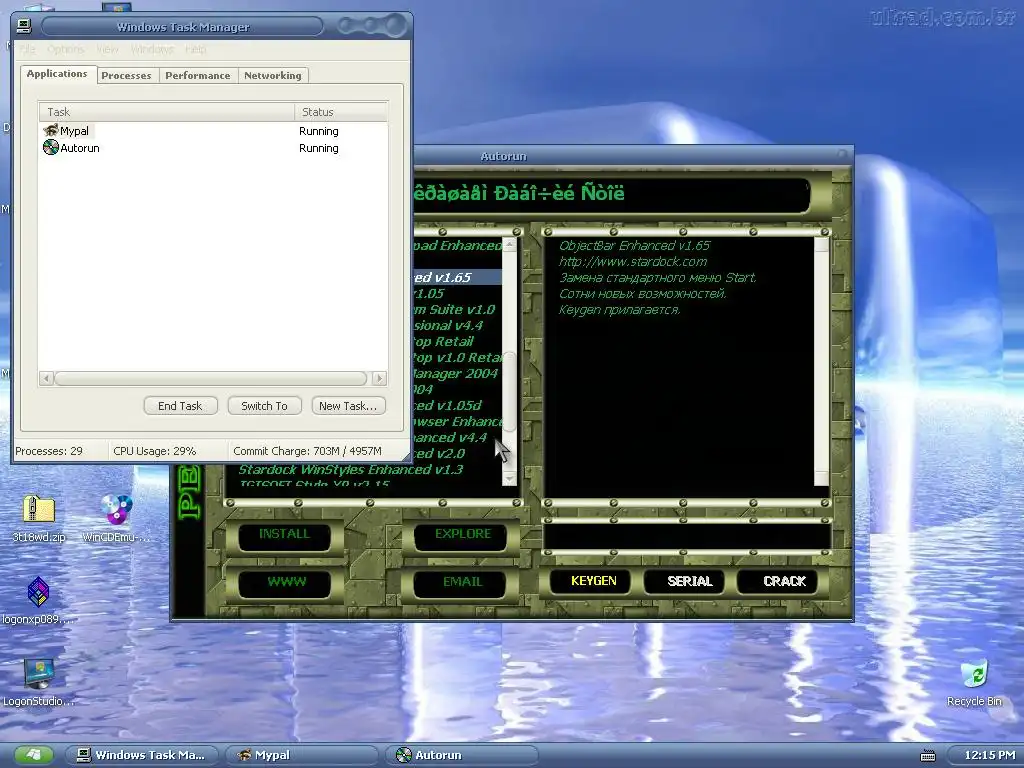Click the Mypal icon in task list
Viewport: 1024px width, 768px height.
point(51,131)
